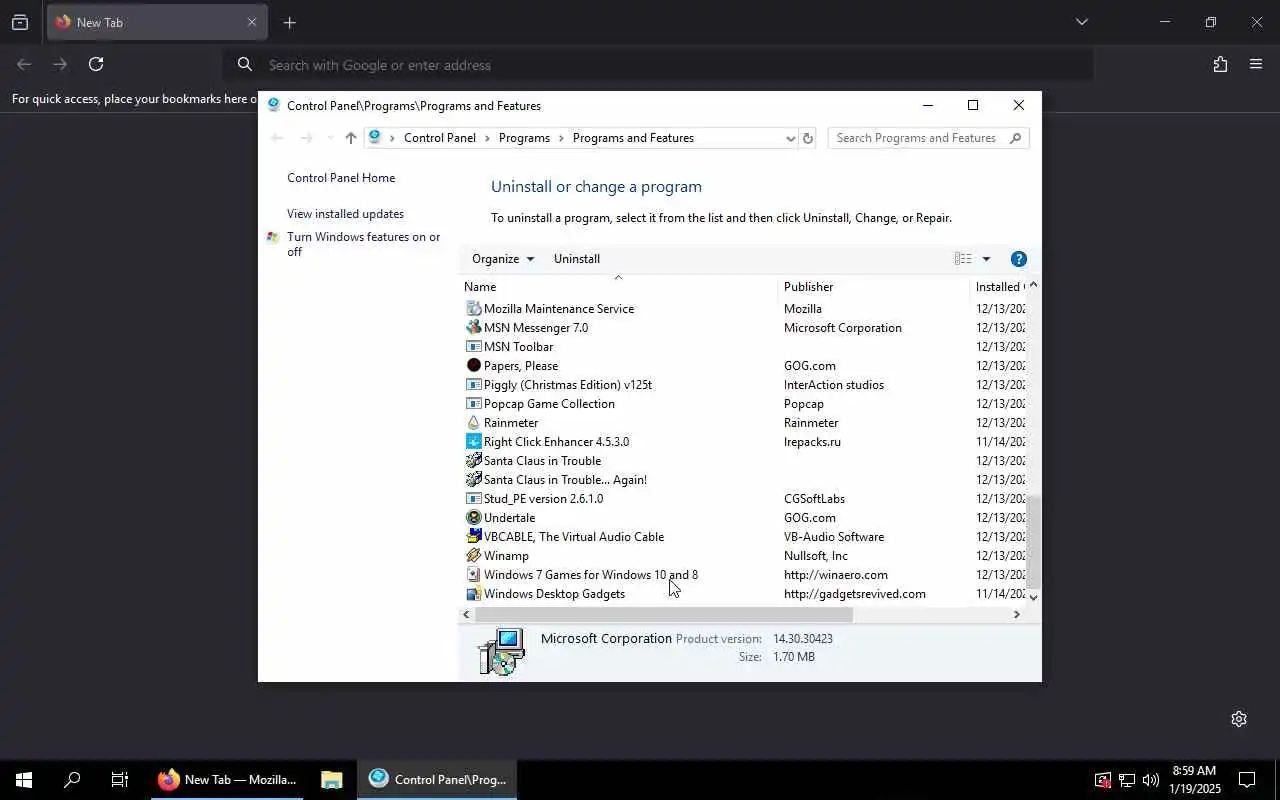Viewport: 1280px width, 800px height.
Task: Select the Winamp entry name text
Action: coord(506,556)
